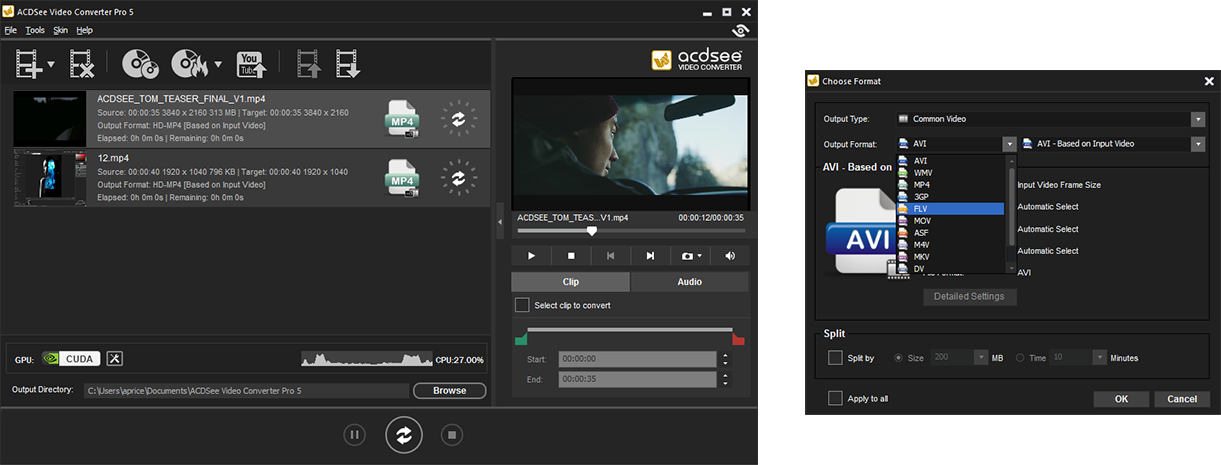Click the move file down icon
Image resolution: width=1221 pixels, height=465 pixels.
click(x=348, y=65)
